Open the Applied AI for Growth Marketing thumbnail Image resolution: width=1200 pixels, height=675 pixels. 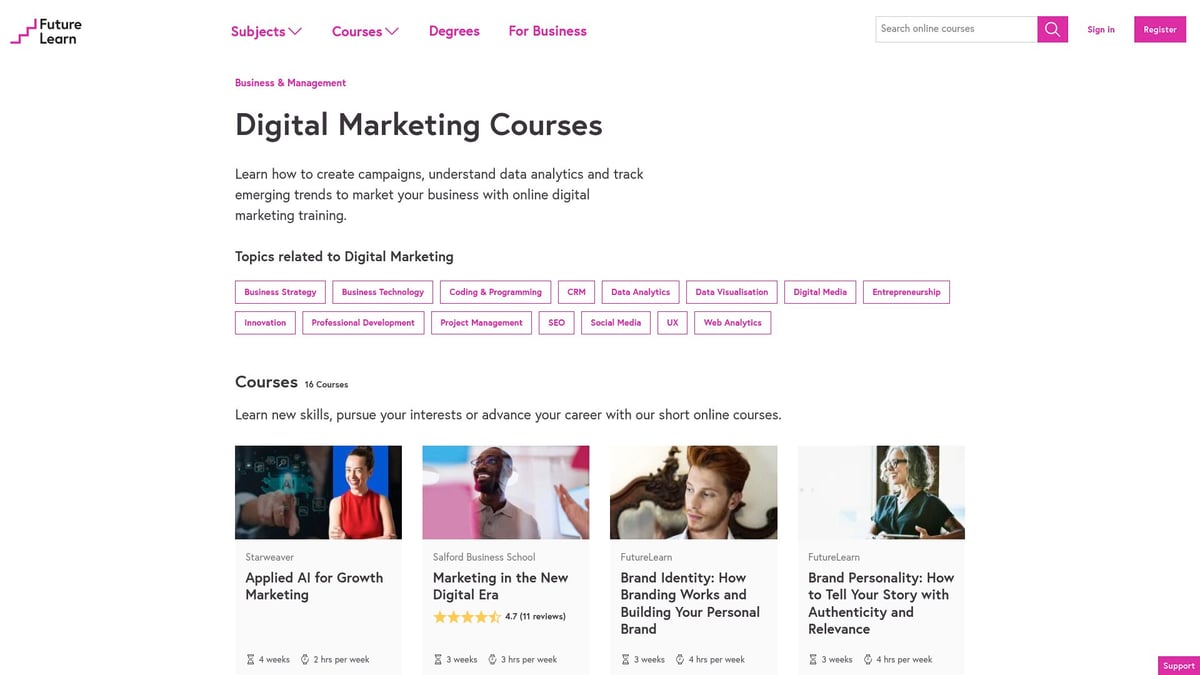(x=318, y=493)
